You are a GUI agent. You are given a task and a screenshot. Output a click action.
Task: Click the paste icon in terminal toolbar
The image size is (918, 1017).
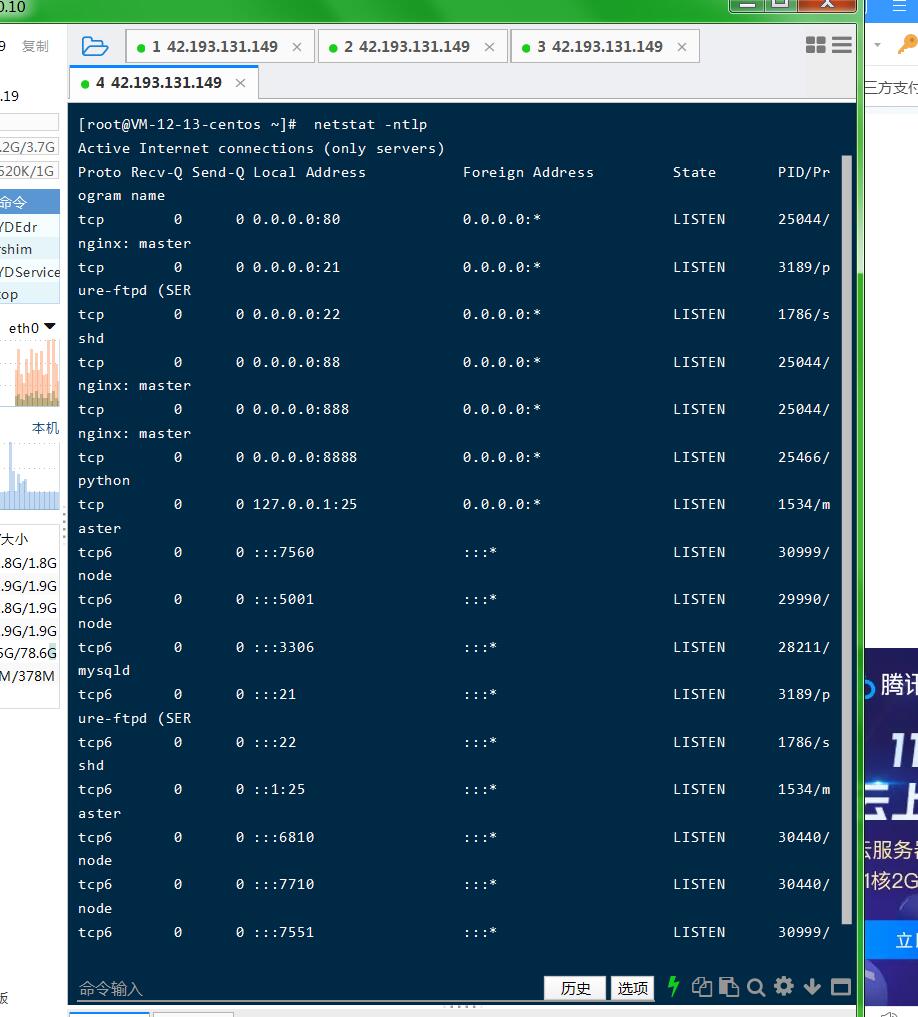pyautogui.click(x=729, y=987)
